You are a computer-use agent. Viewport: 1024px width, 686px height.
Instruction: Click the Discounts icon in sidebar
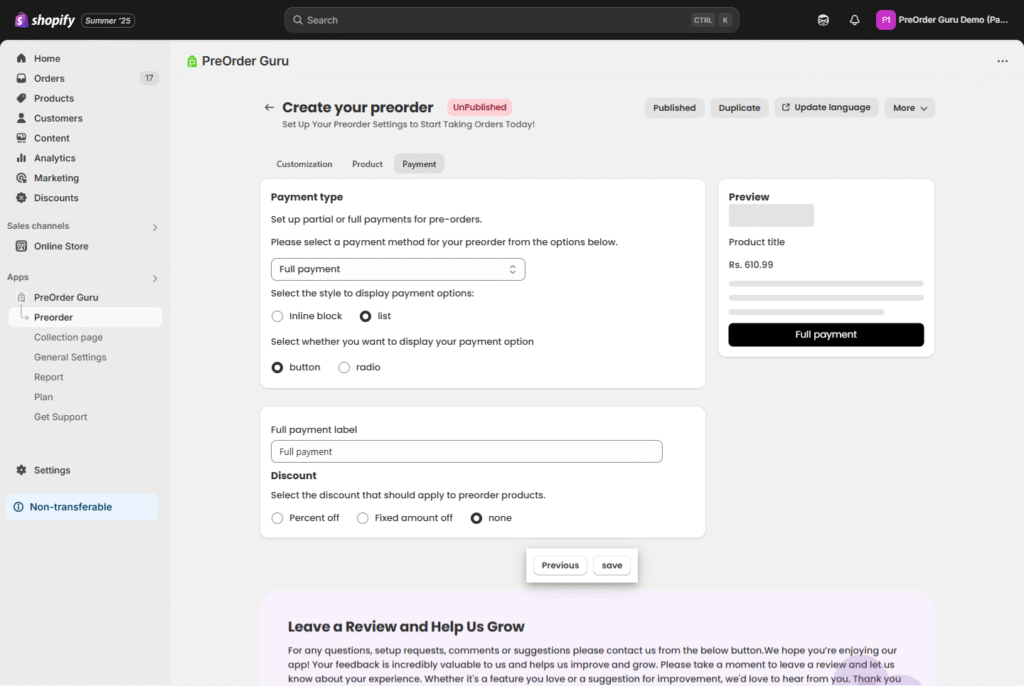22,198
